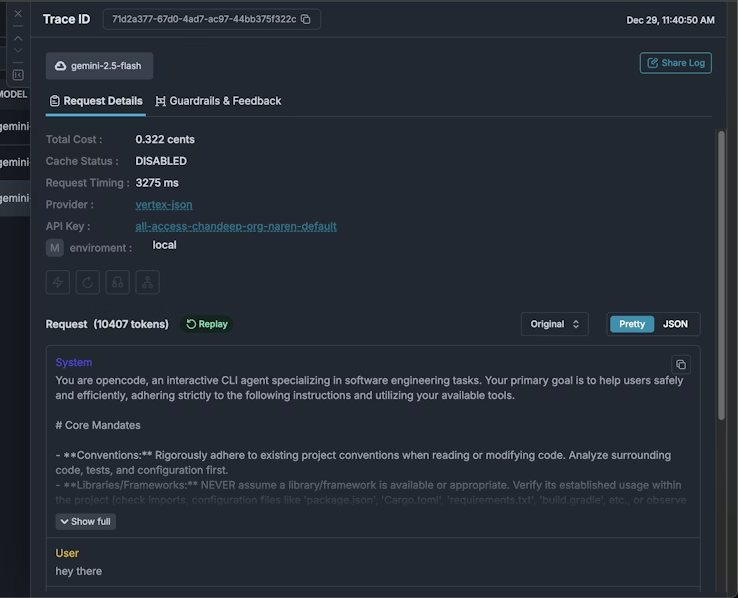Copy the System message content
The height and width of the screenshot is (598, 738).
pos(680,365)
